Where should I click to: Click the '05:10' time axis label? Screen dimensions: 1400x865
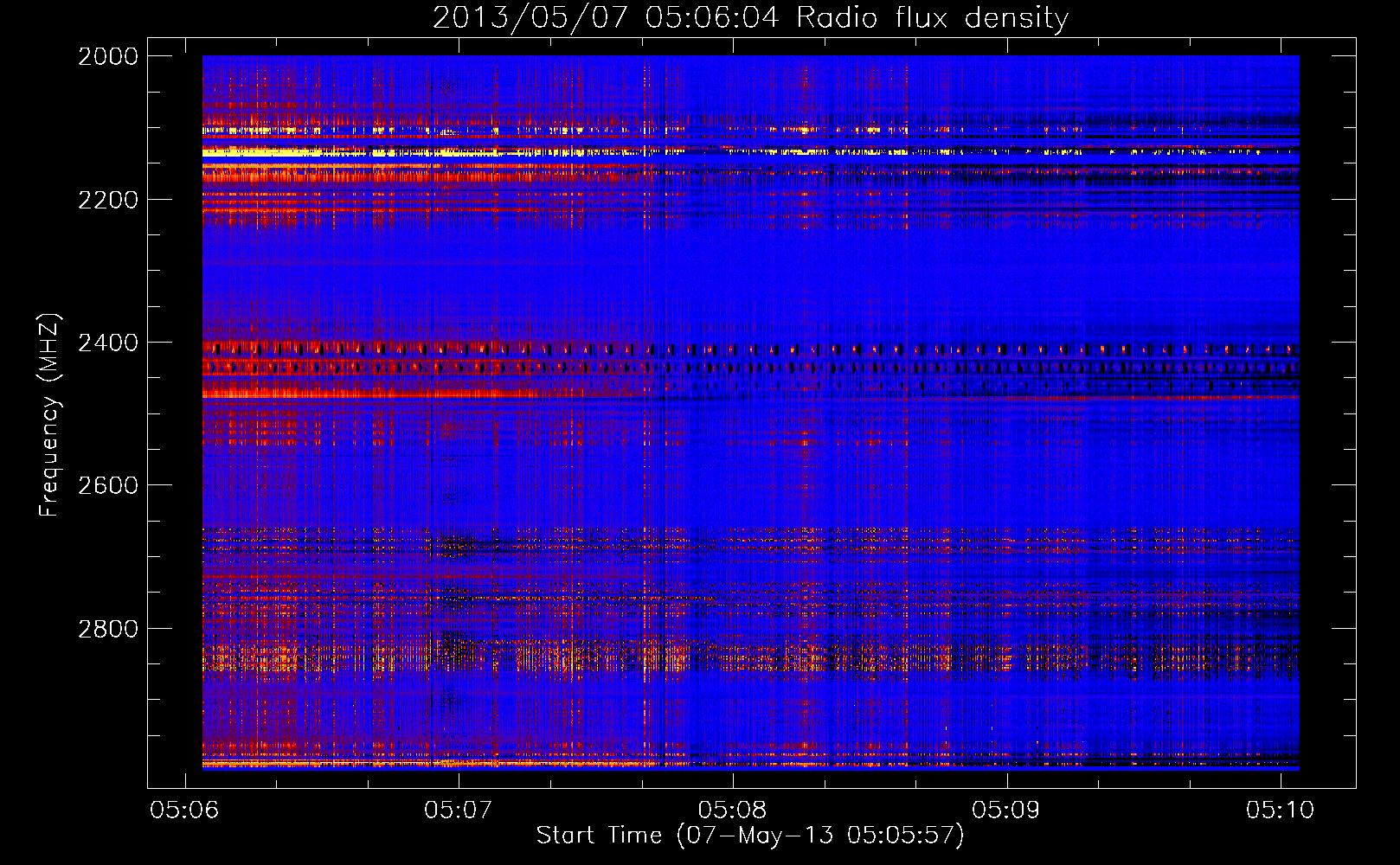(x=1280, y=810)
